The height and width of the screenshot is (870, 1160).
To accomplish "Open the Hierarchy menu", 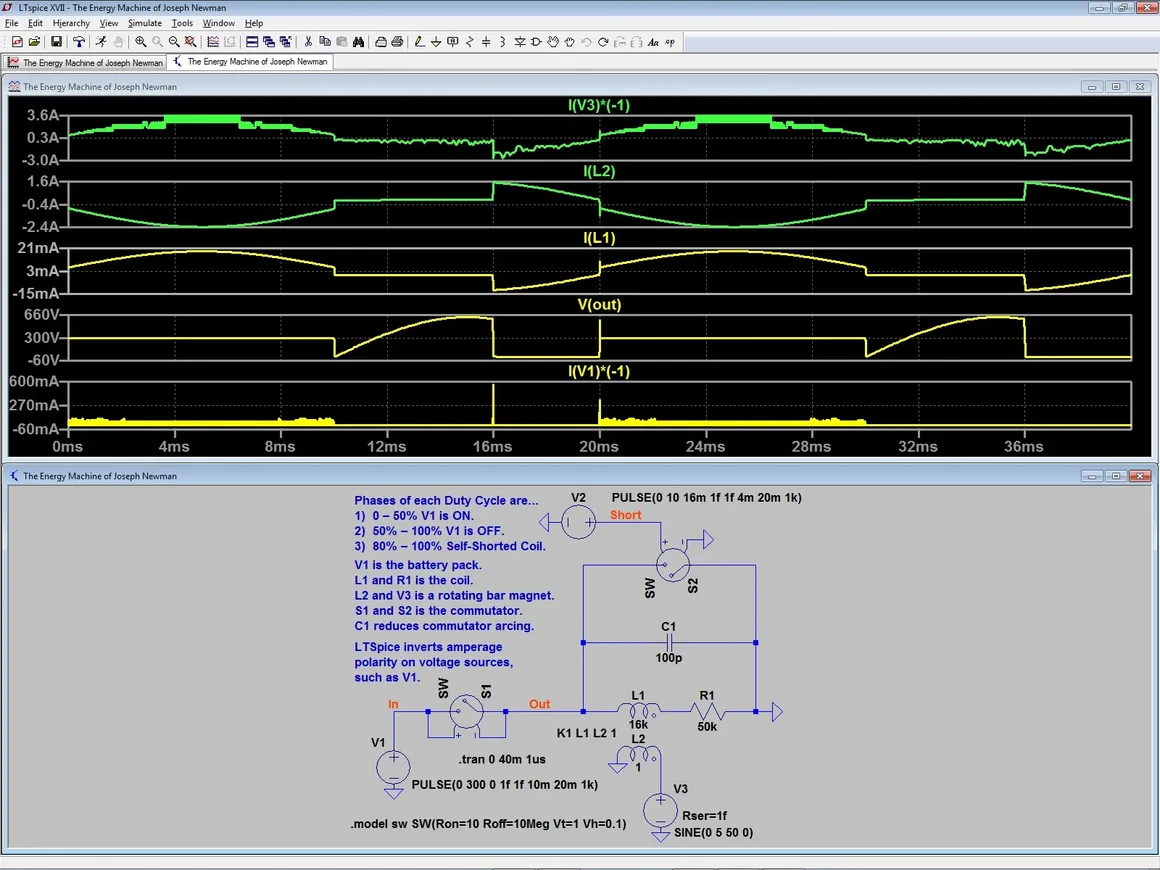I will pos(71,23).
